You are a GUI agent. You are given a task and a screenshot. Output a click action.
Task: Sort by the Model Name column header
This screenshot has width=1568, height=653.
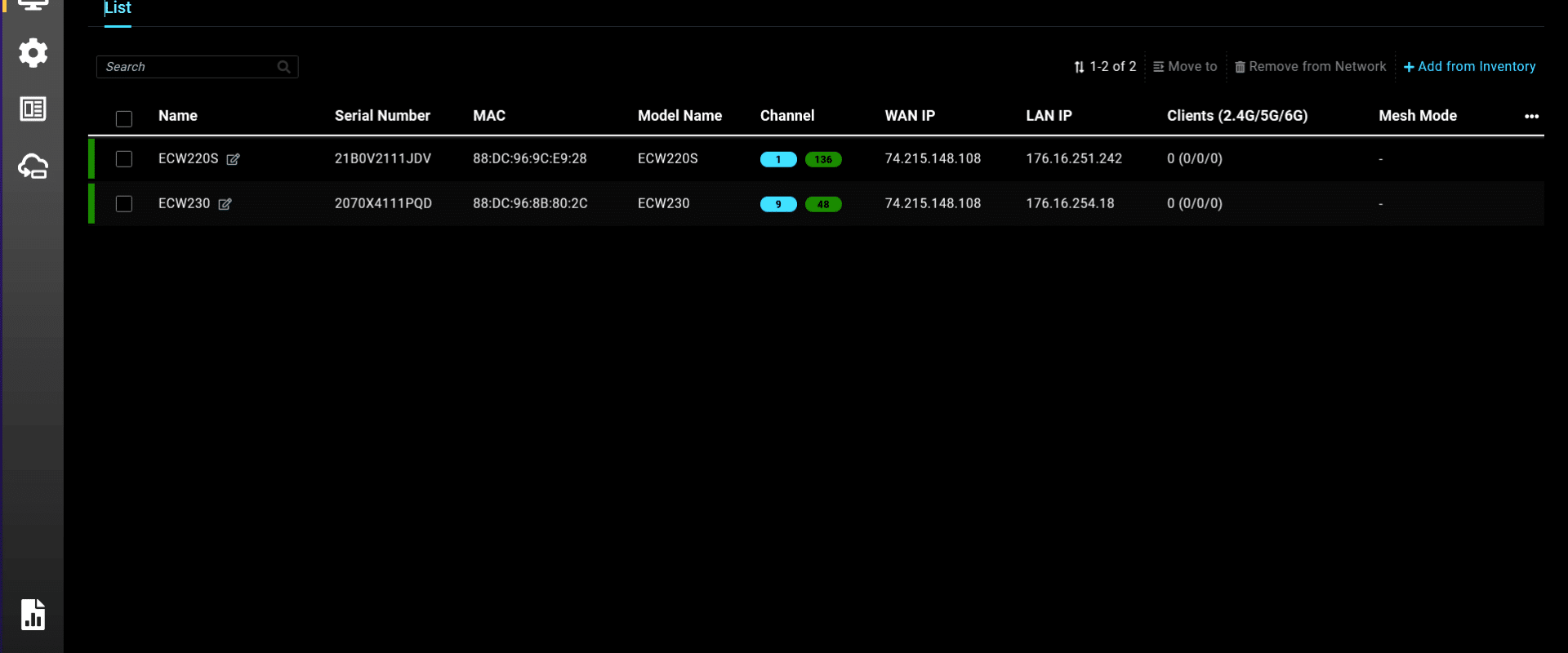point(679,116)
